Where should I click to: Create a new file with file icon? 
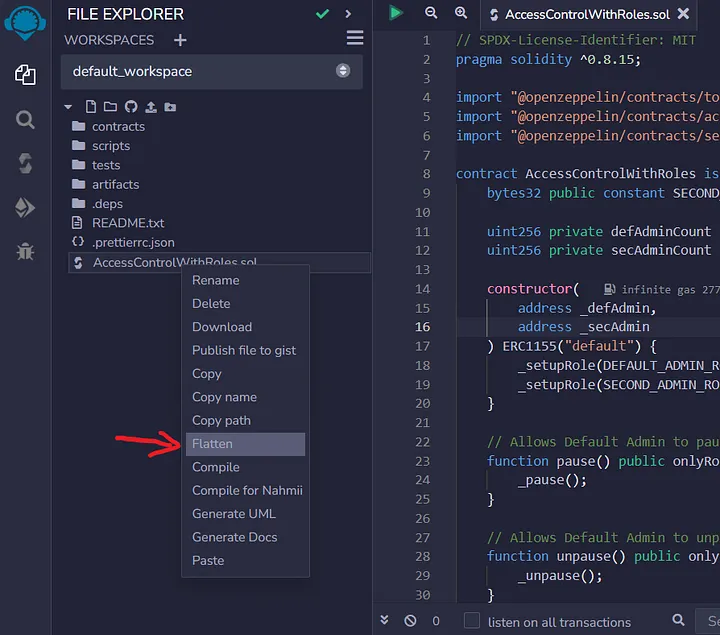pos(91,107)
